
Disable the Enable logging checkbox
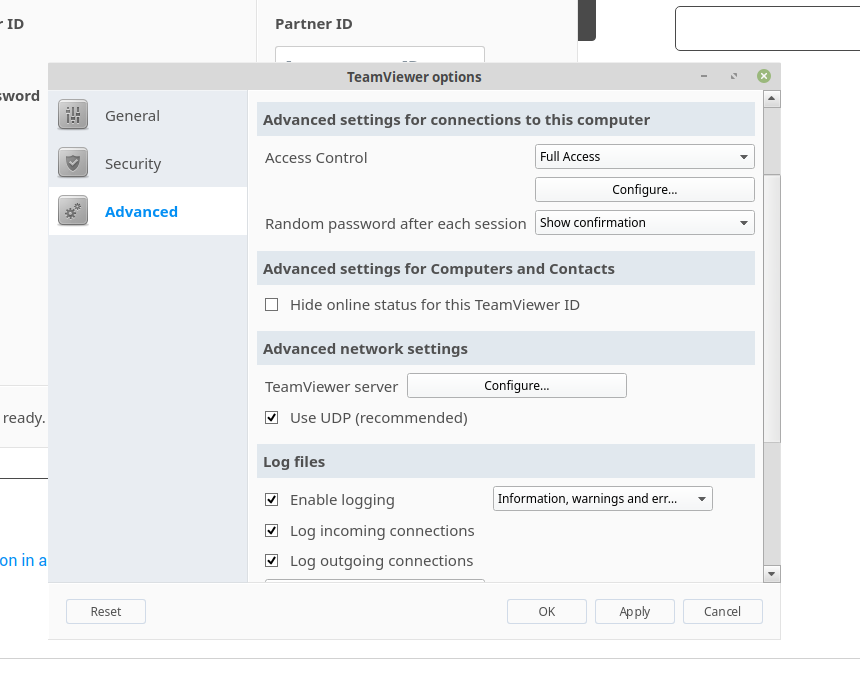272,500
